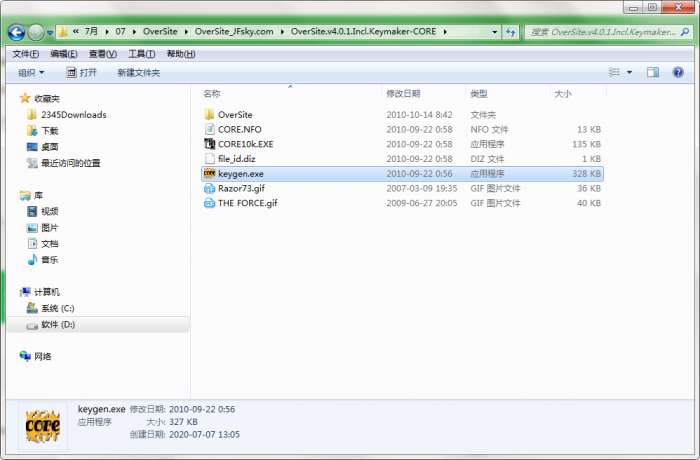Select the keygen.exe file icon in the list
700x460 pixels.
click(x=209, y=173)
